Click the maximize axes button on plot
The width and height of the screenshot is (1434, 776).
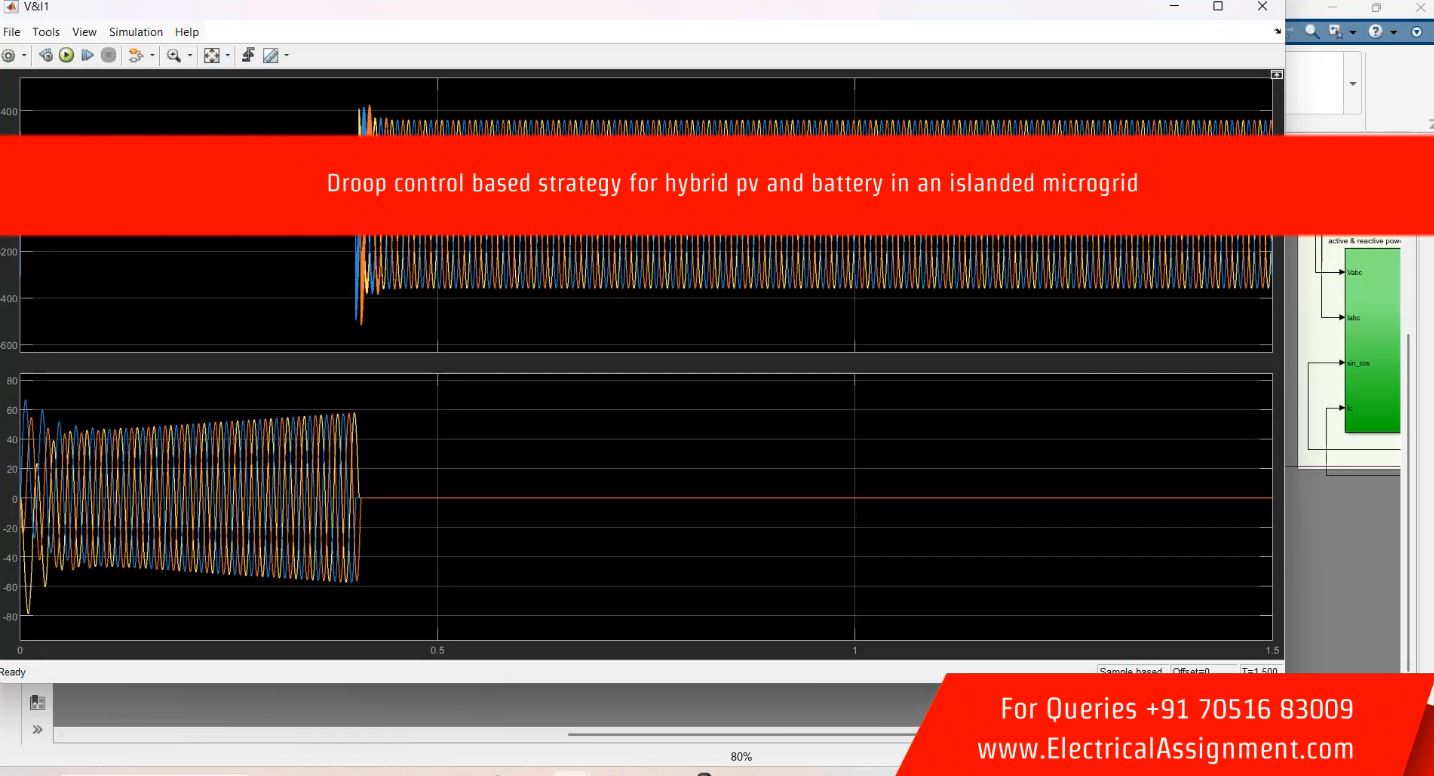[1276, 75]
